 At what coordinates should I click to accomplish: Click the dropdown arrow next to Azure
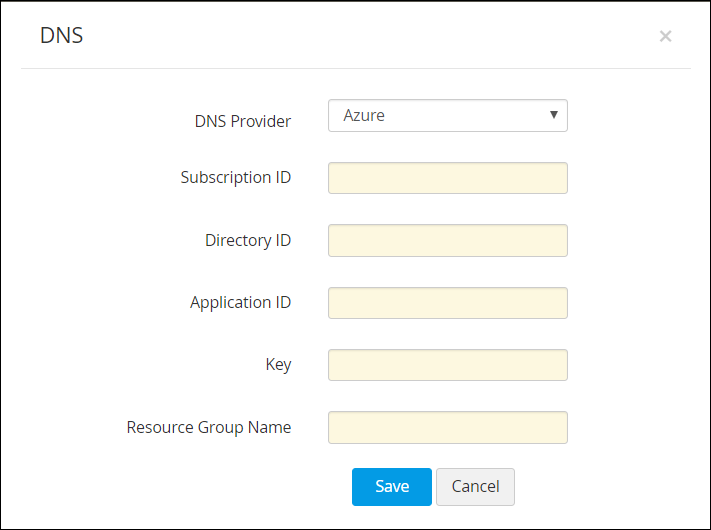point(553,115)
